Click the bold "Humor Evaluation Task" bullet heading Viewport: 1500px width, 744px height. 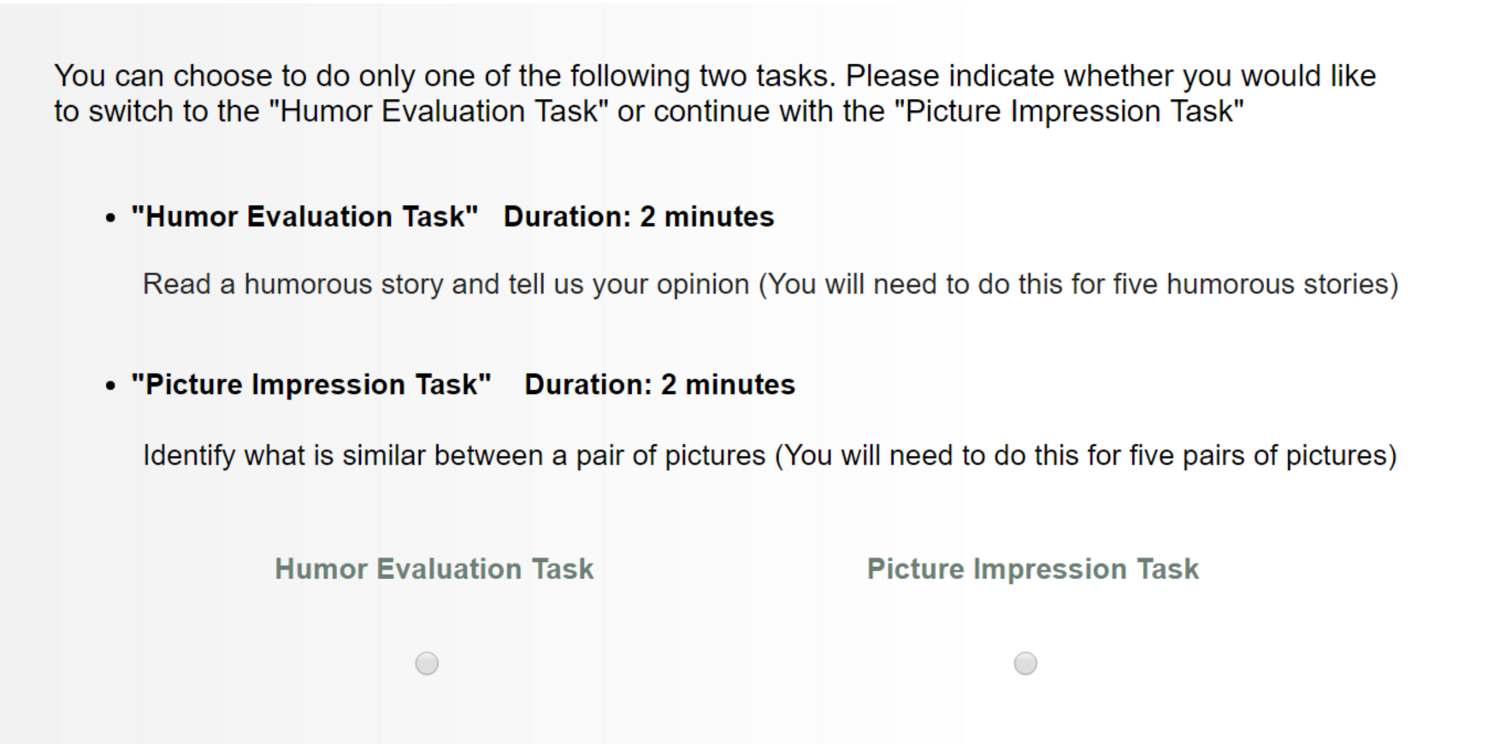(304, 217)
